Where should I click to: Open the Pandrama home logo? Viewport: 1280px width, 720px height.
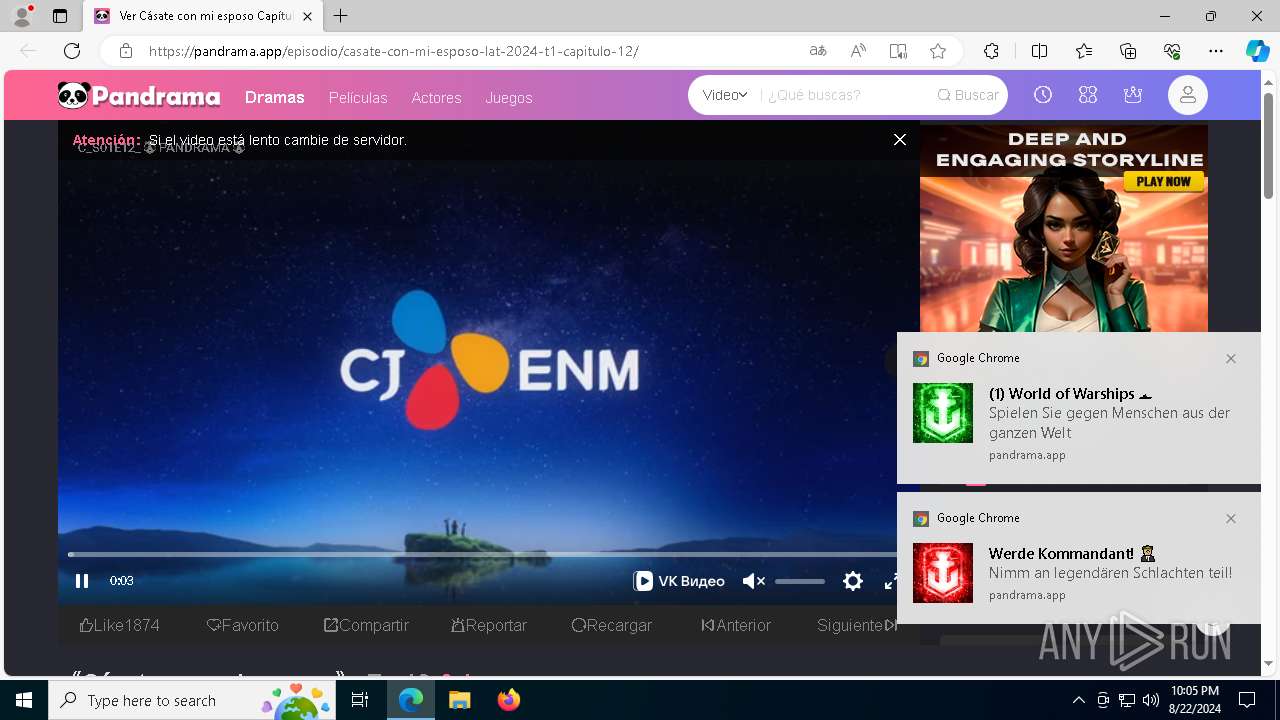139,96
